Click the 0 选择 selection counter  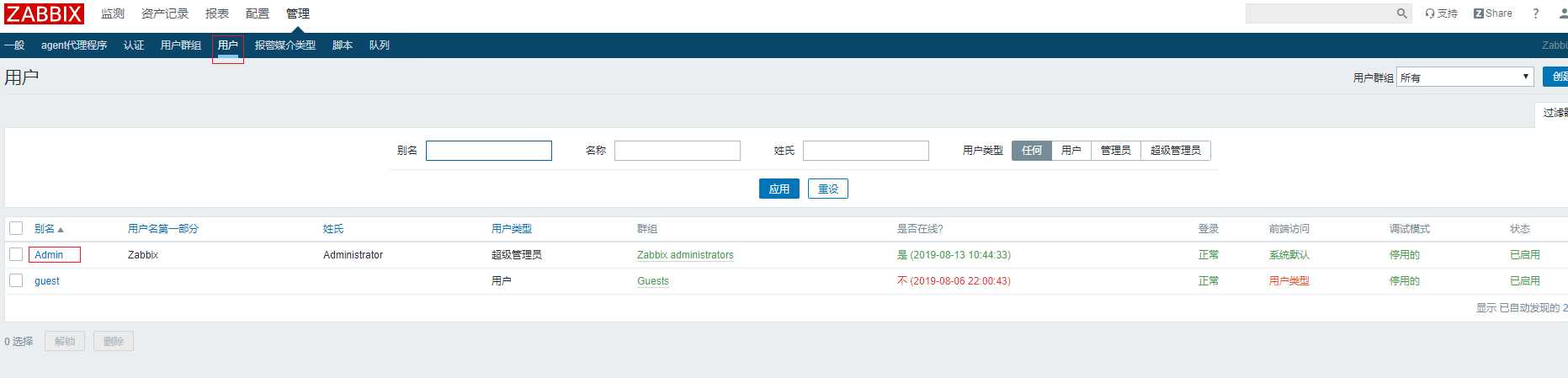click(19, 342)
